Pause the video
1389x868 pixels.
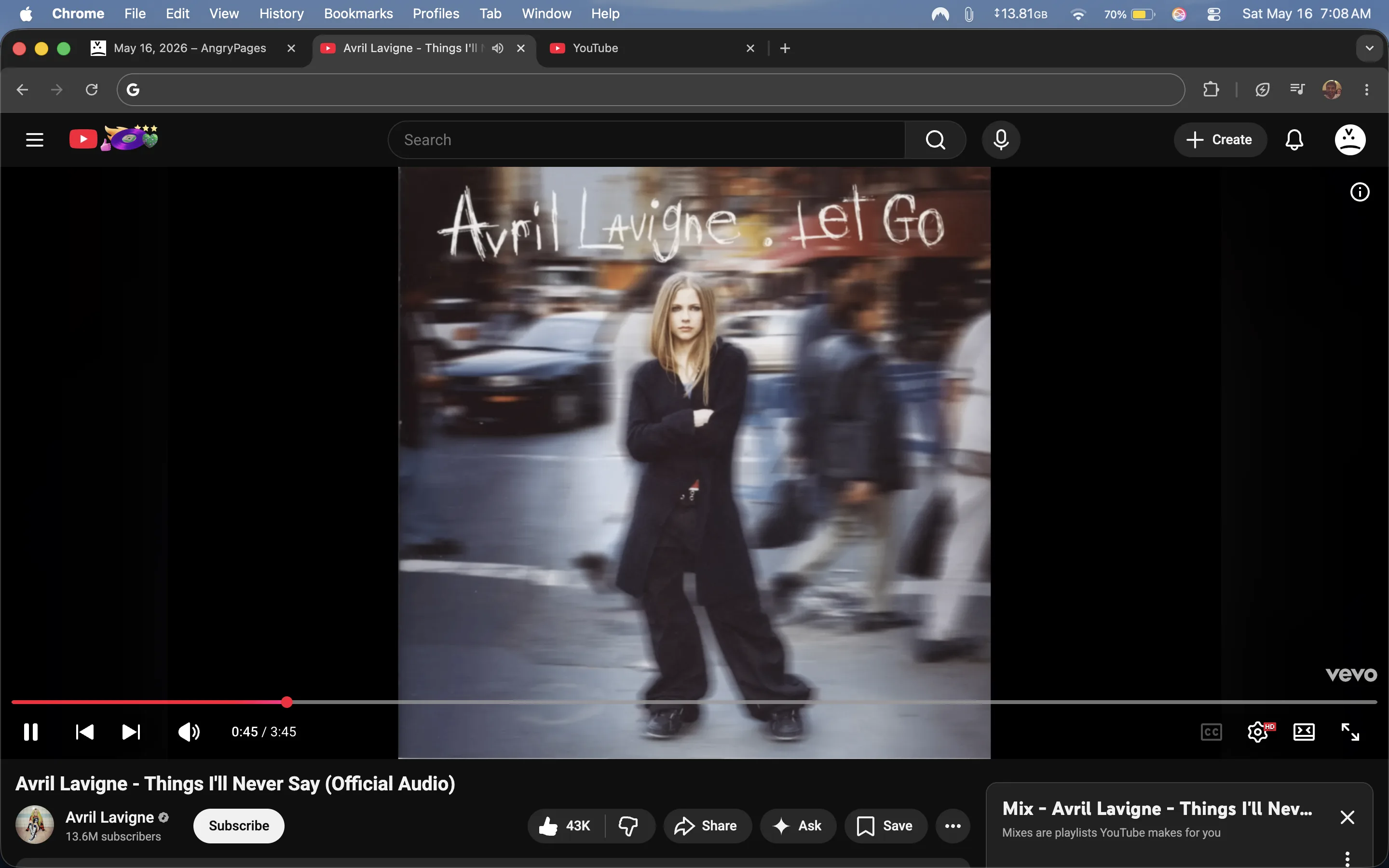(x=30, y=732)
